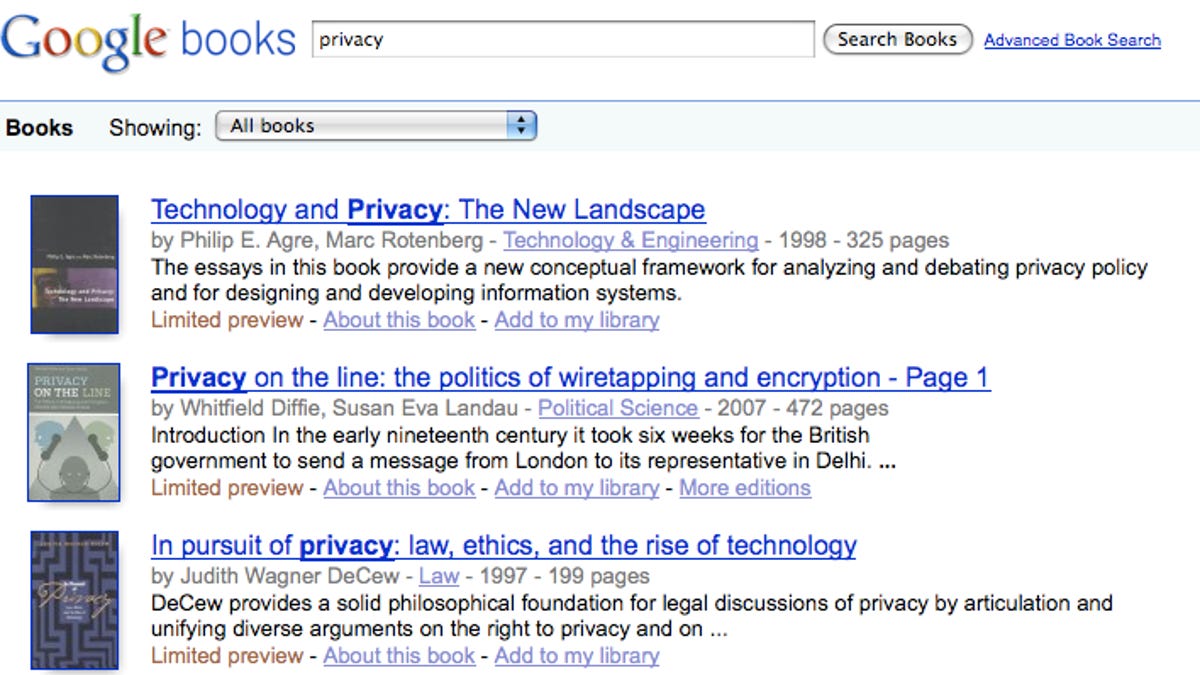Open 'In pursuit of privacy' title link
The width and height of the screenshot is (1200, 675).
pyautogui.click(x=504, y=546)
